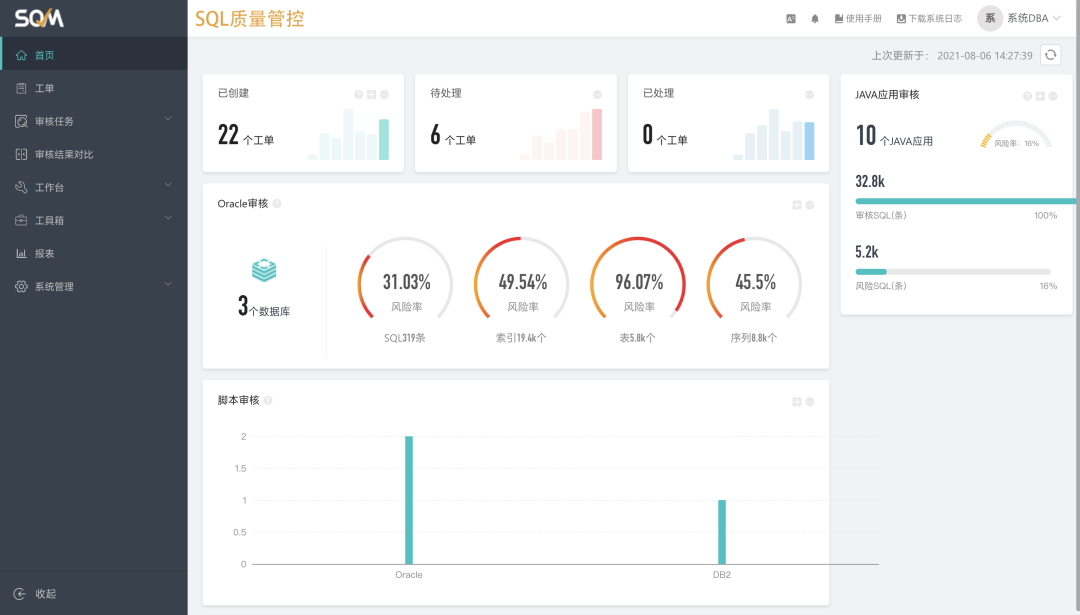1080x615 pixels.
Task: Click the Oracle bar in 脚本审核 chart
Action: click(409, 500)
